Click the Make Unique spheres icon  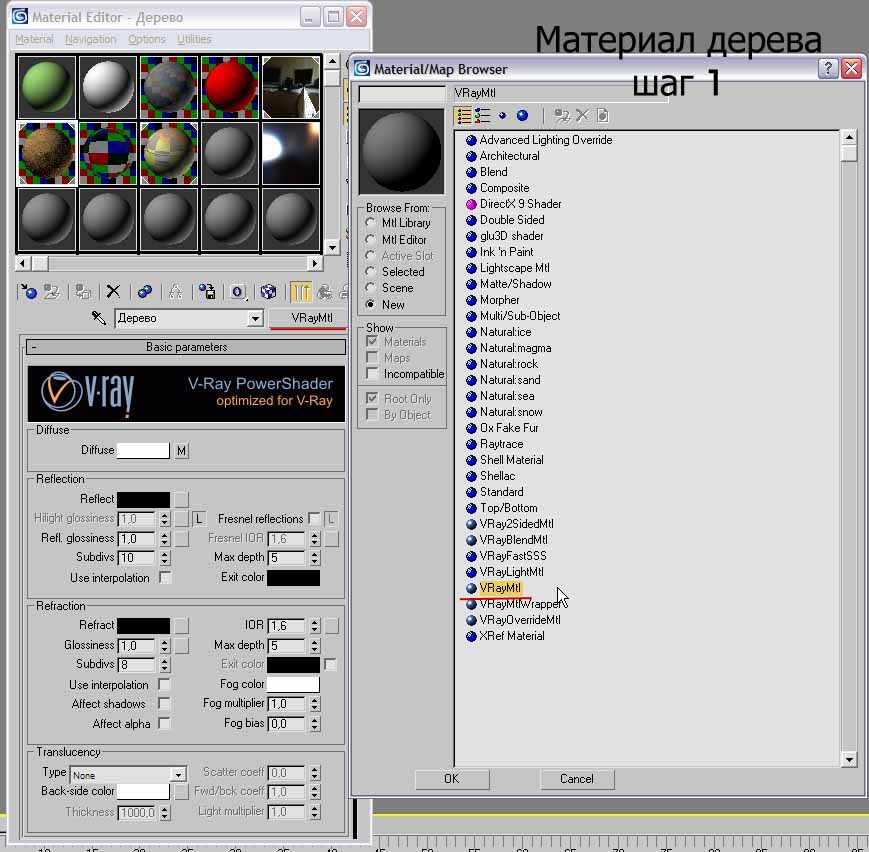coord(145,292)
